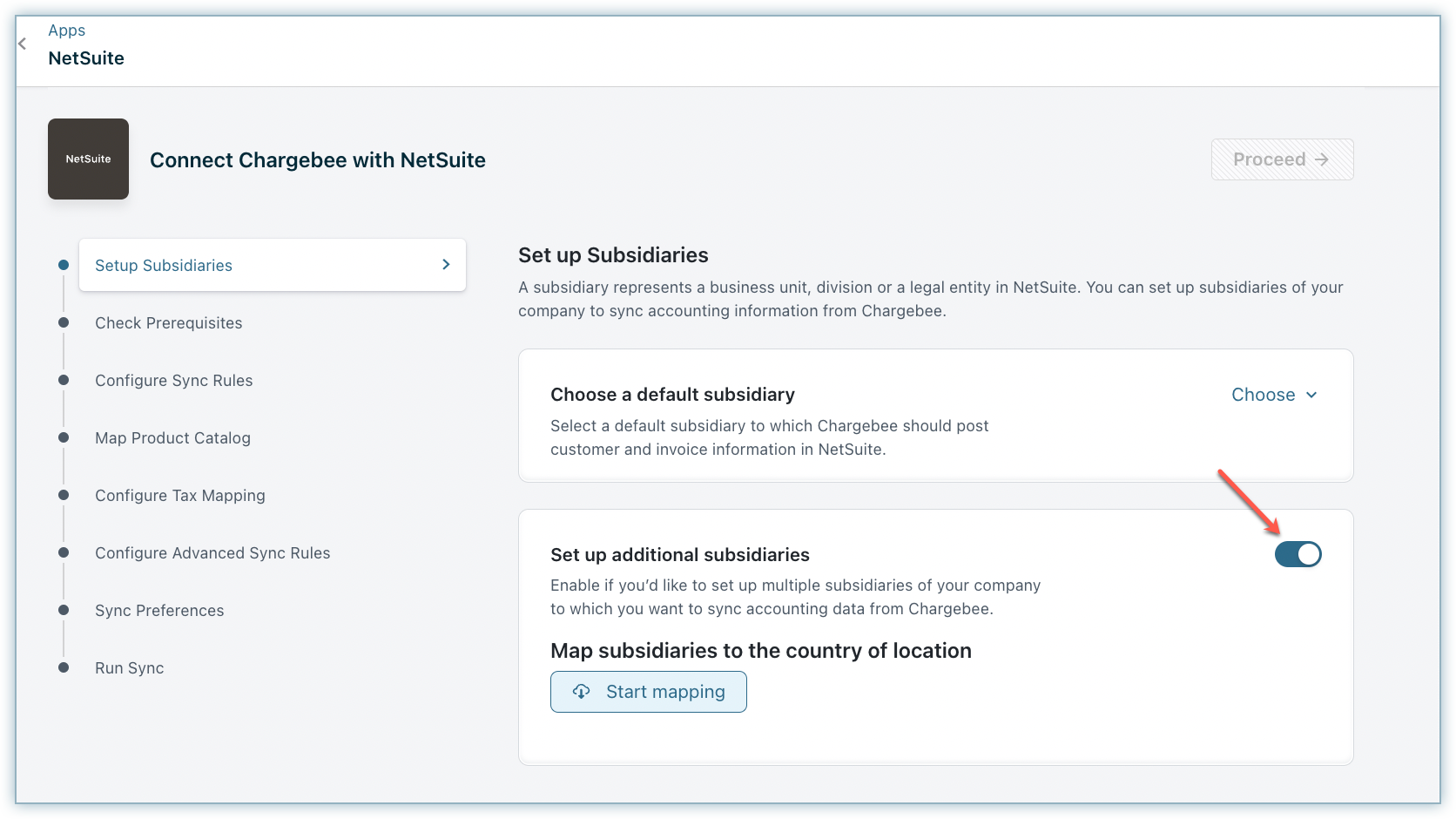Go to Configure Sync Rules step
The image size is (1456, 819).
[x=173, y=381]
